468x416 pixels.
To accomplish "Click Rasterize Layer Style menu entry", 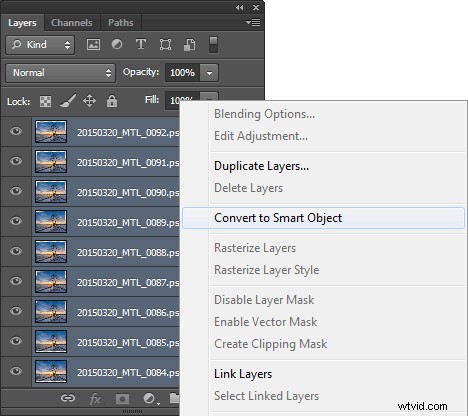I will click(x=267, y=270).
